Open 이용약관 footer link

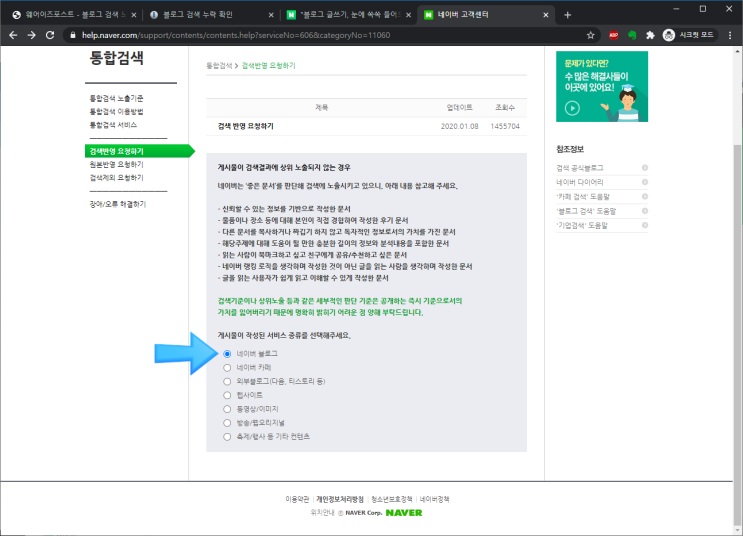(x=297, y=499)
